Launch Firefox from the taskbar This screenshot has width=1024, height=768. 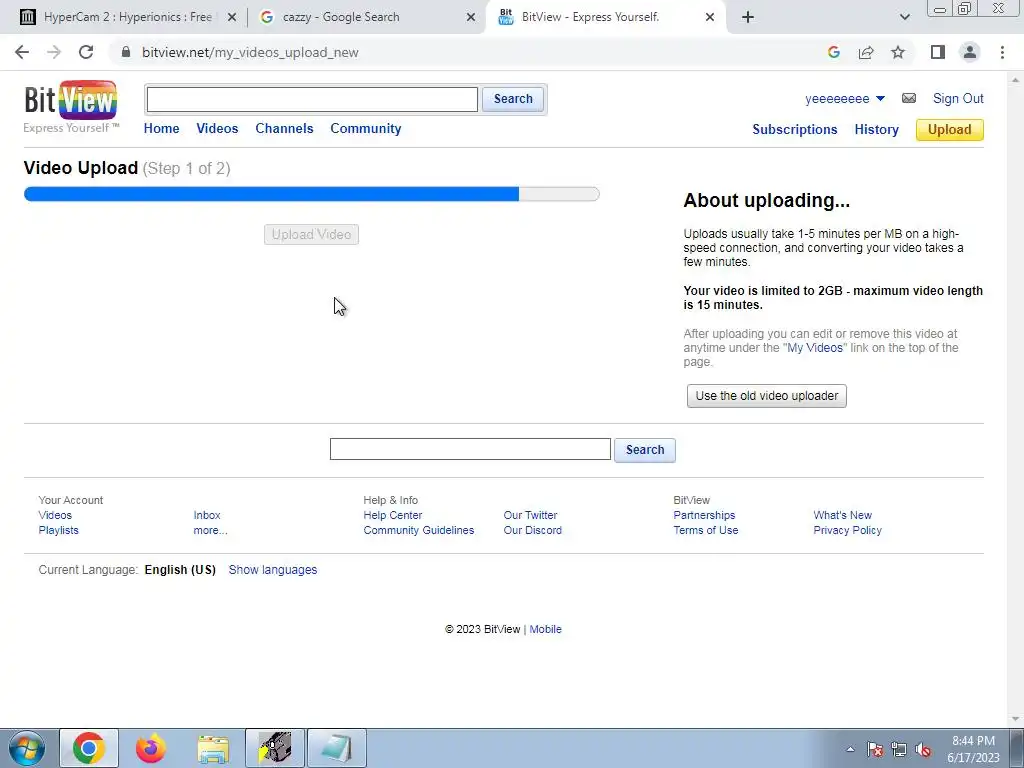point(151,748)
